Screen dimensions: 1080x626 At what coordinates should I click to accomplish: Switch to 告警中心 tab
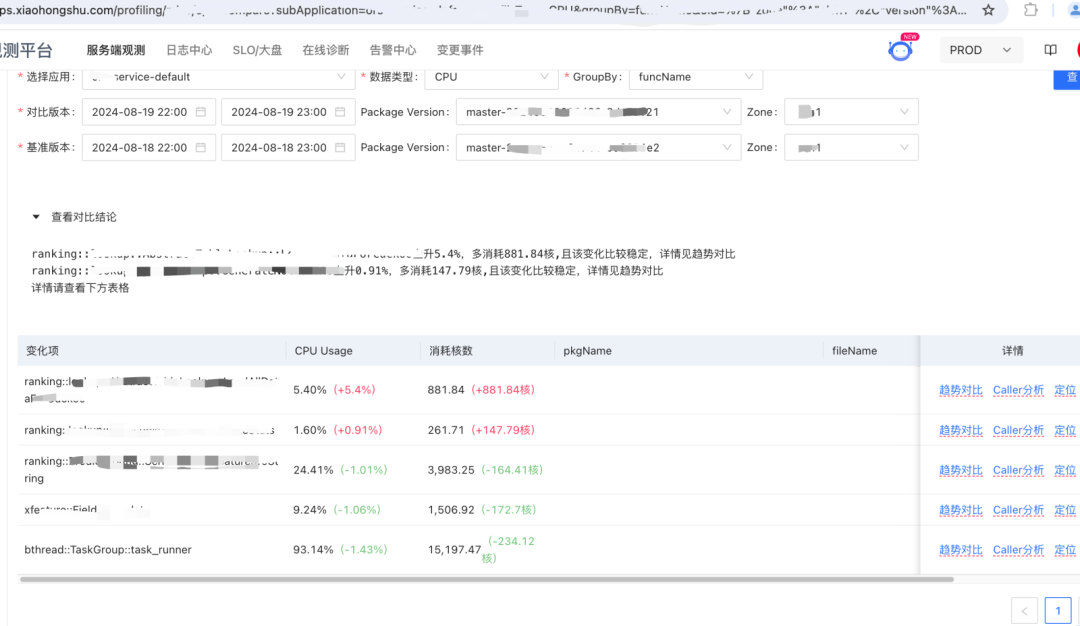click(x=393, y=50)
